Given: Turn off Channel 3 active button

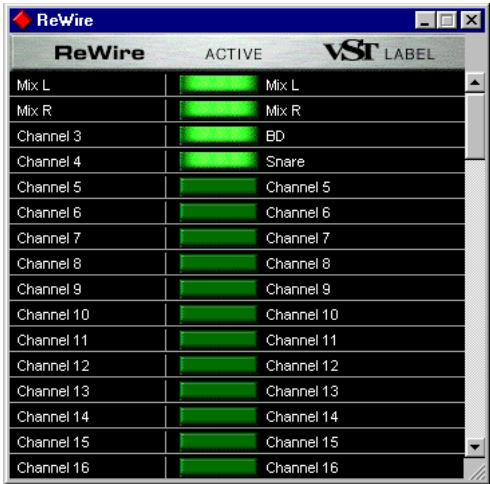Looking at the screenshot, I should (218, 136).
